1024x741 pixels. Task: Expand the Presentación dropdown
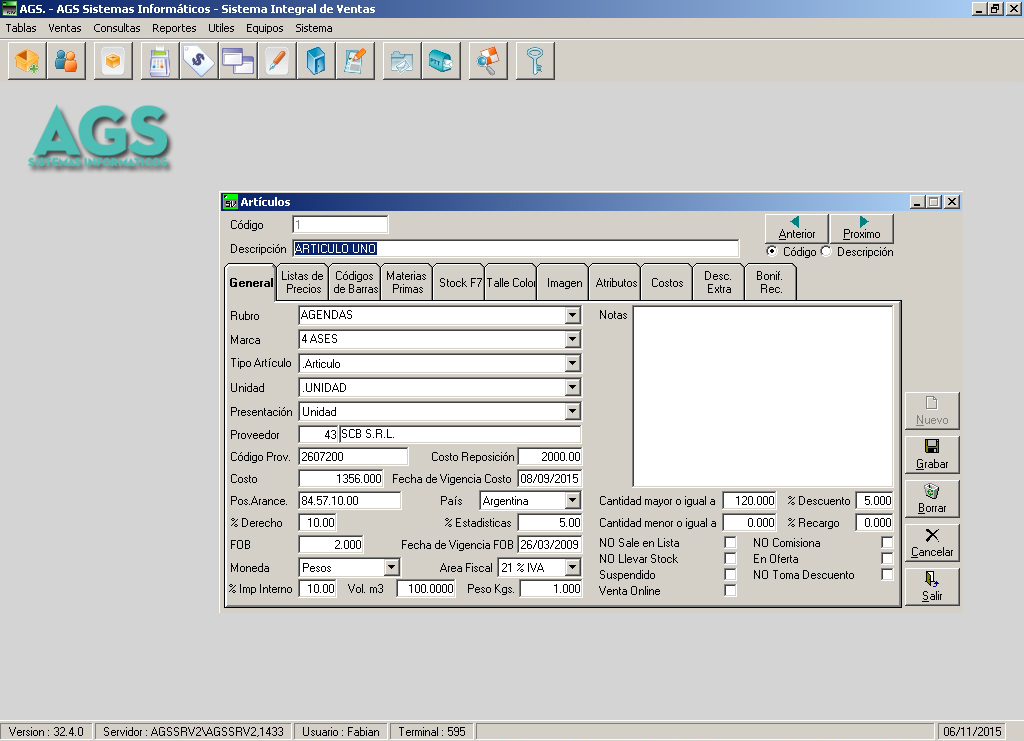tap(573, 412)
